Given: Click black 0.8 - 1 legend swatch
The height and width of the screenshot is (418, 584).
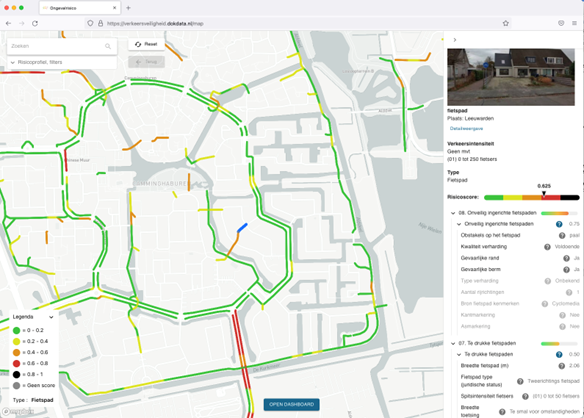Looking at the screenshot, I should click(16, 374).
